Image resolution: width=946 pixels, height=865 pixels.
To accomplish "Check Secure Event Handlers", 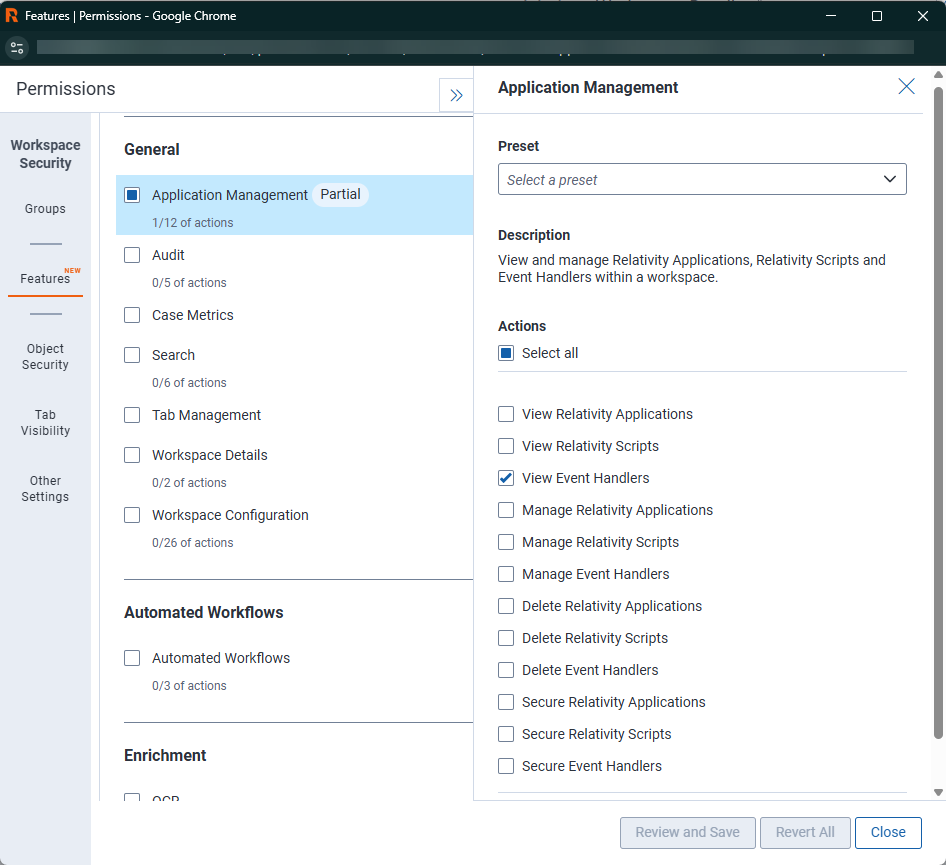I will coord(506,765).
